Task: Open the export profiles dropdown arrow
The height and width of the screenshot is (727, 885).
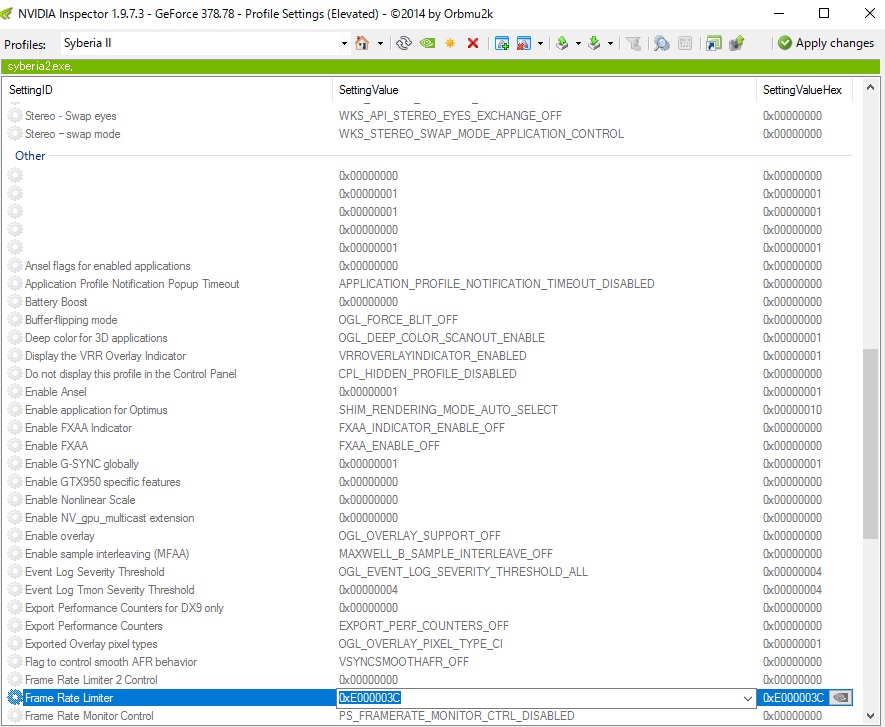Action: [x=579, y=43]
